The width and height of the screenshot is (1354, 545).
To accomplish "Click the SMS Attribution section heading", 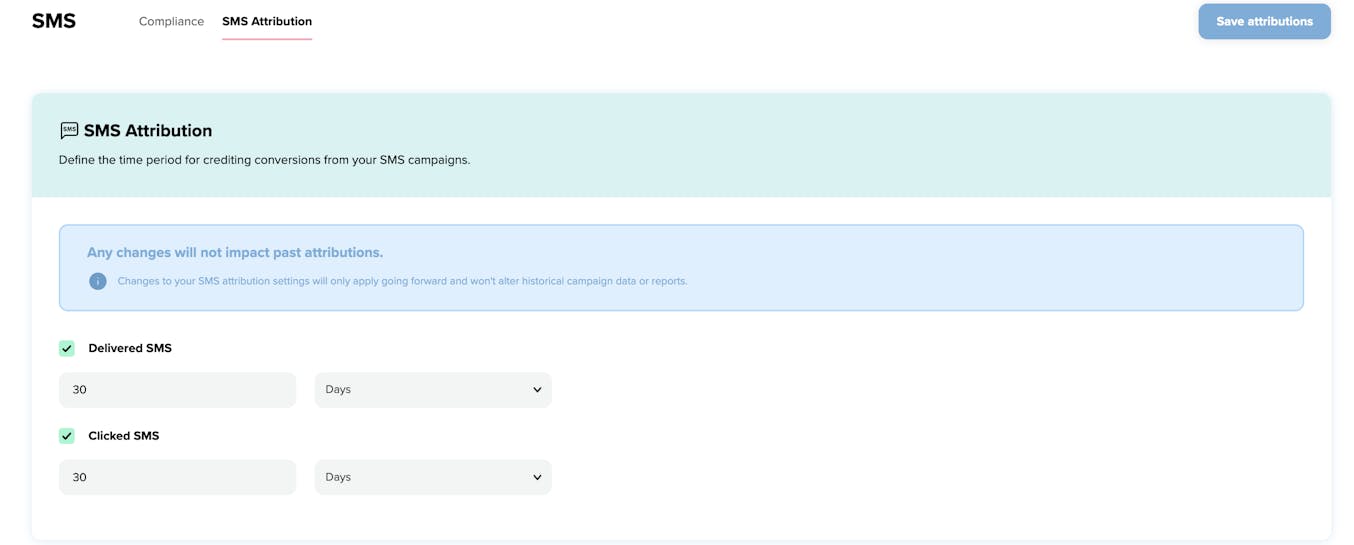I will 148,131.
